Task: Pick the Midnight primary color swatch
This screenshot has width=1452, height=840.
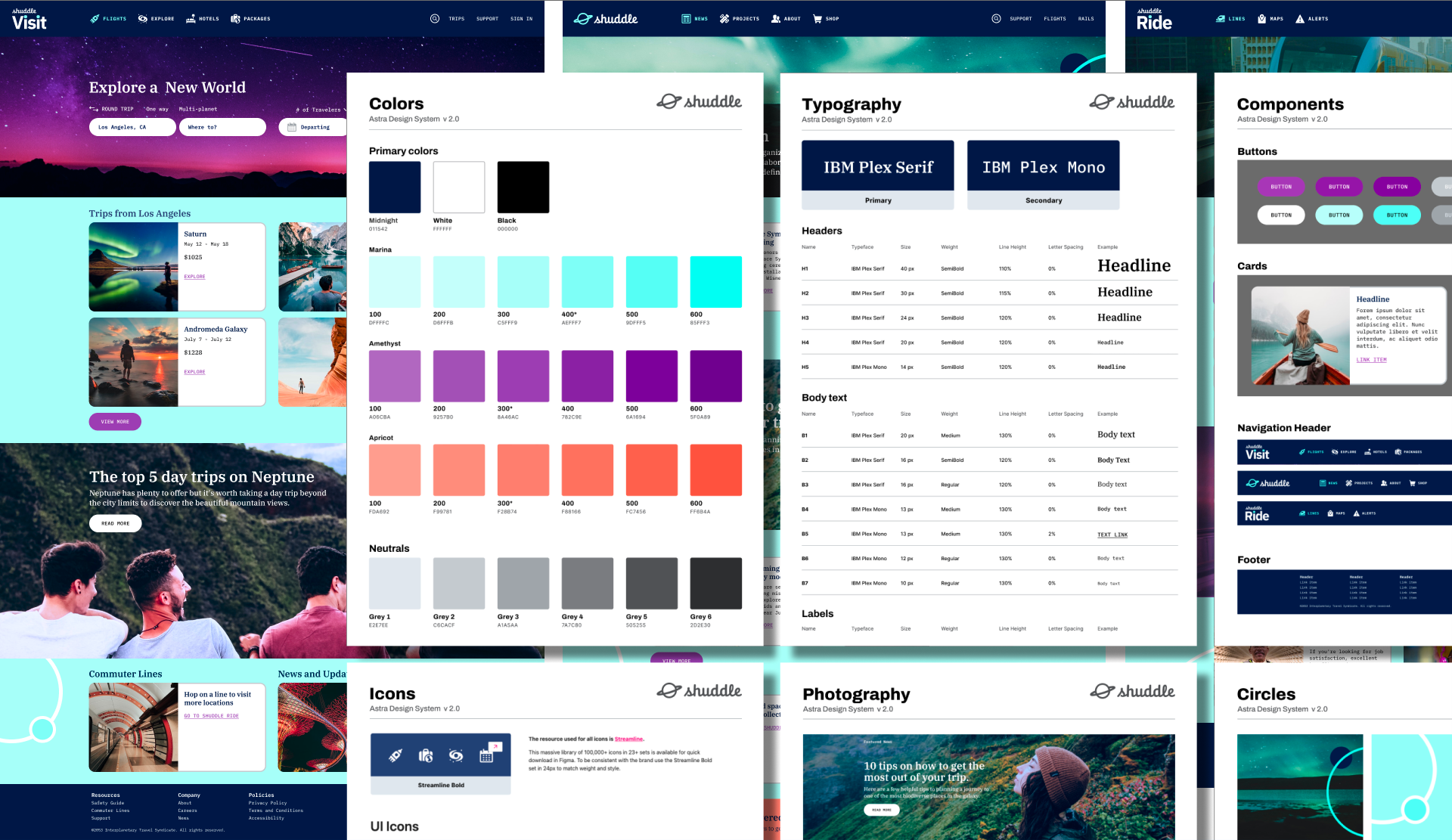Action: [395, 187]
